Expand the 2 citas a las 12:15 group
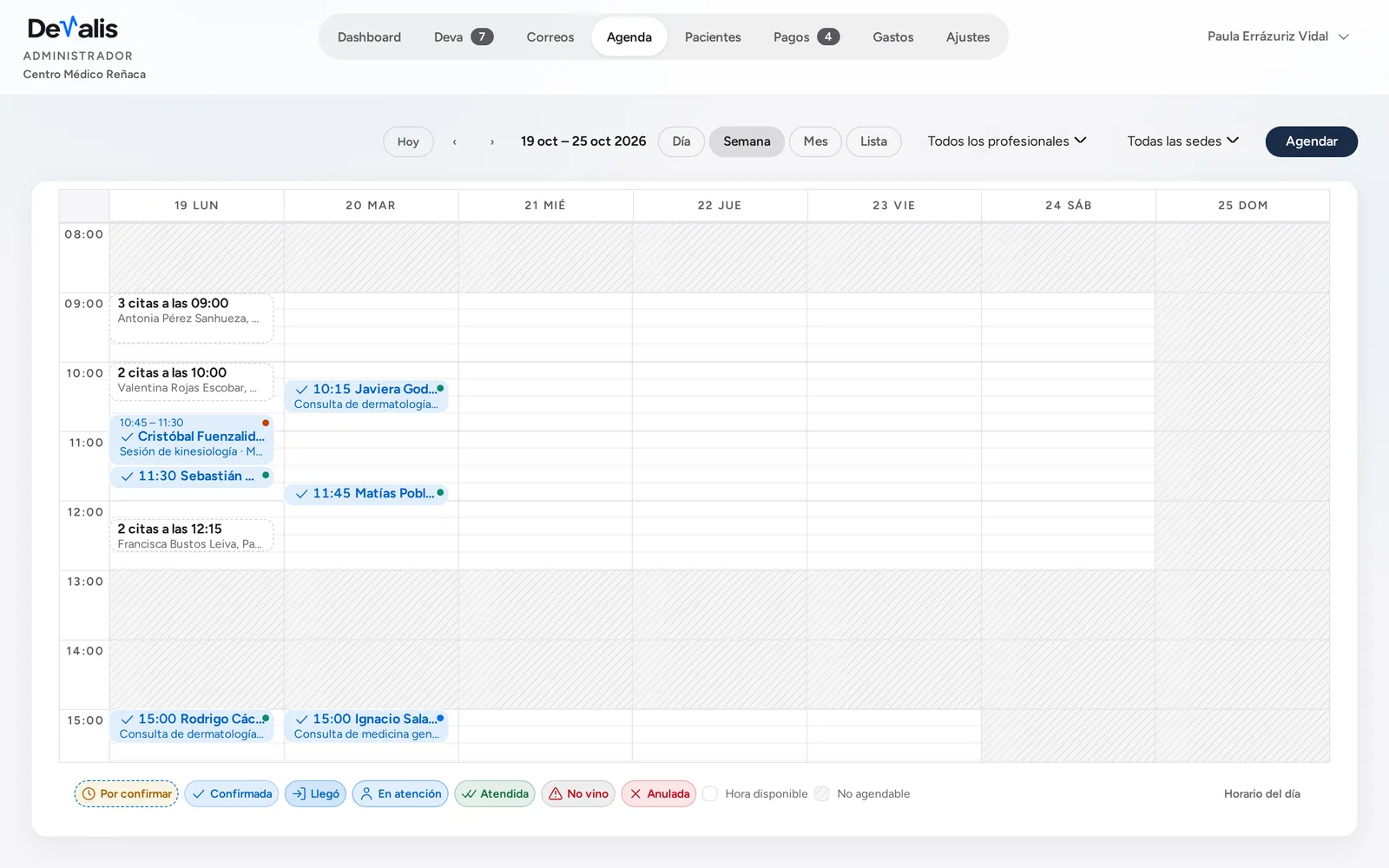 pos(192,536)
